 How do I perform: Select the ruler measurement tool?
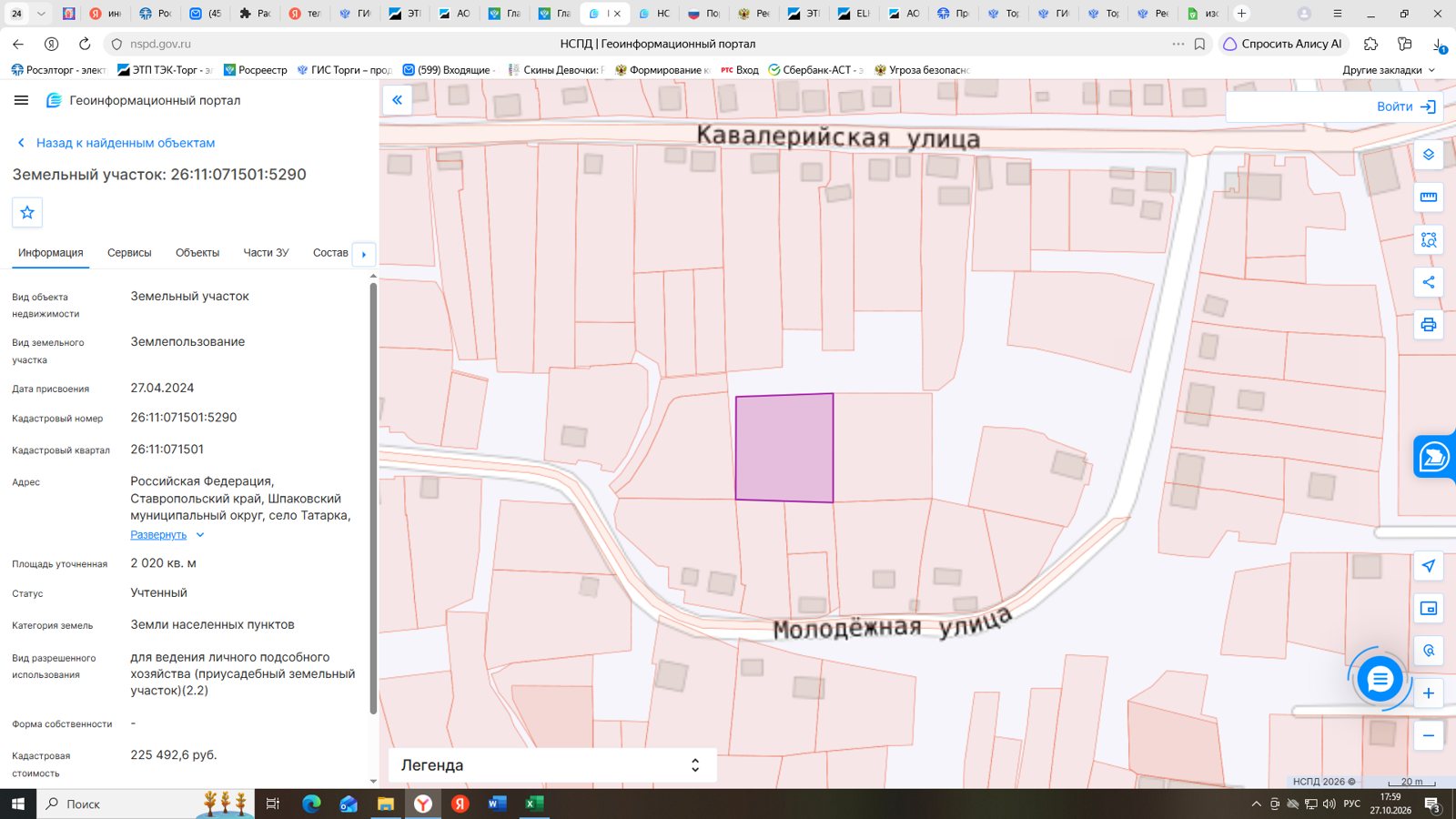pos(1429,197)
